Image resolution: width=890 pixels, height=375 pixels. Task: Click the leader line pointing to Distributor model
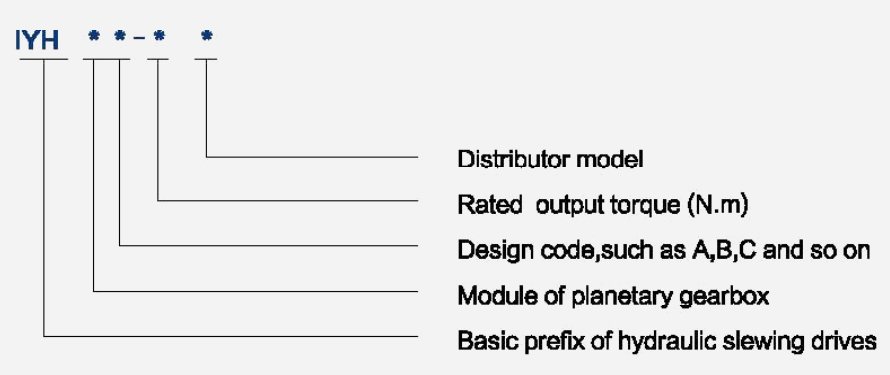coord(312,157)
